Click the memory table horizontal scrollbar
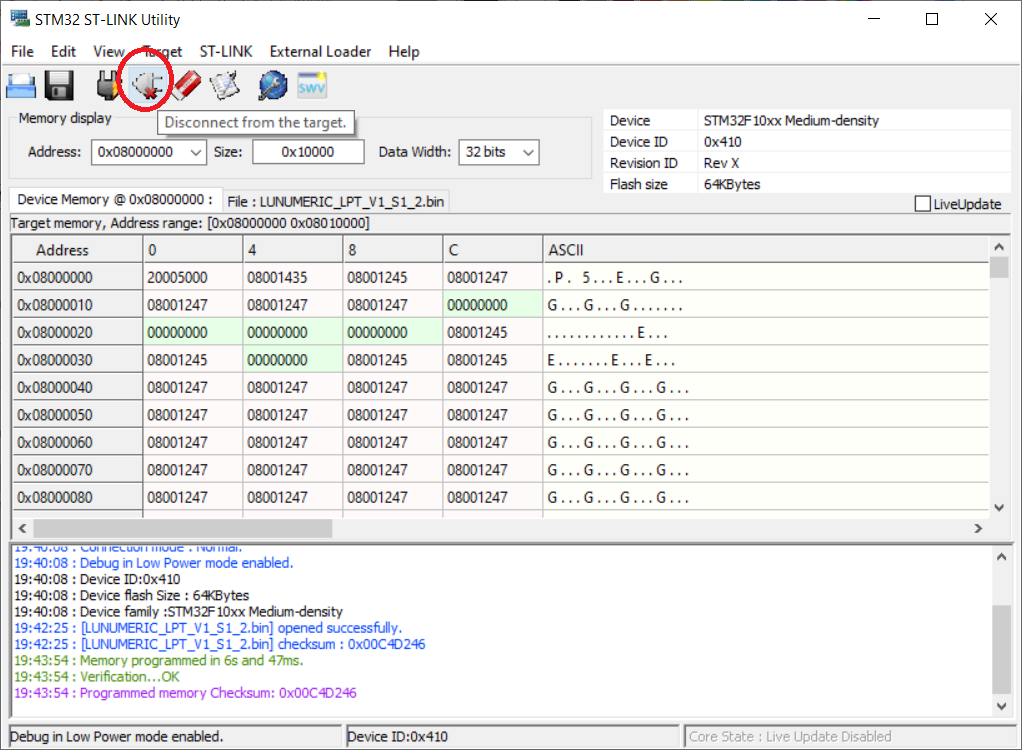The image size is (1022, 750). click(x=183, y=527)
